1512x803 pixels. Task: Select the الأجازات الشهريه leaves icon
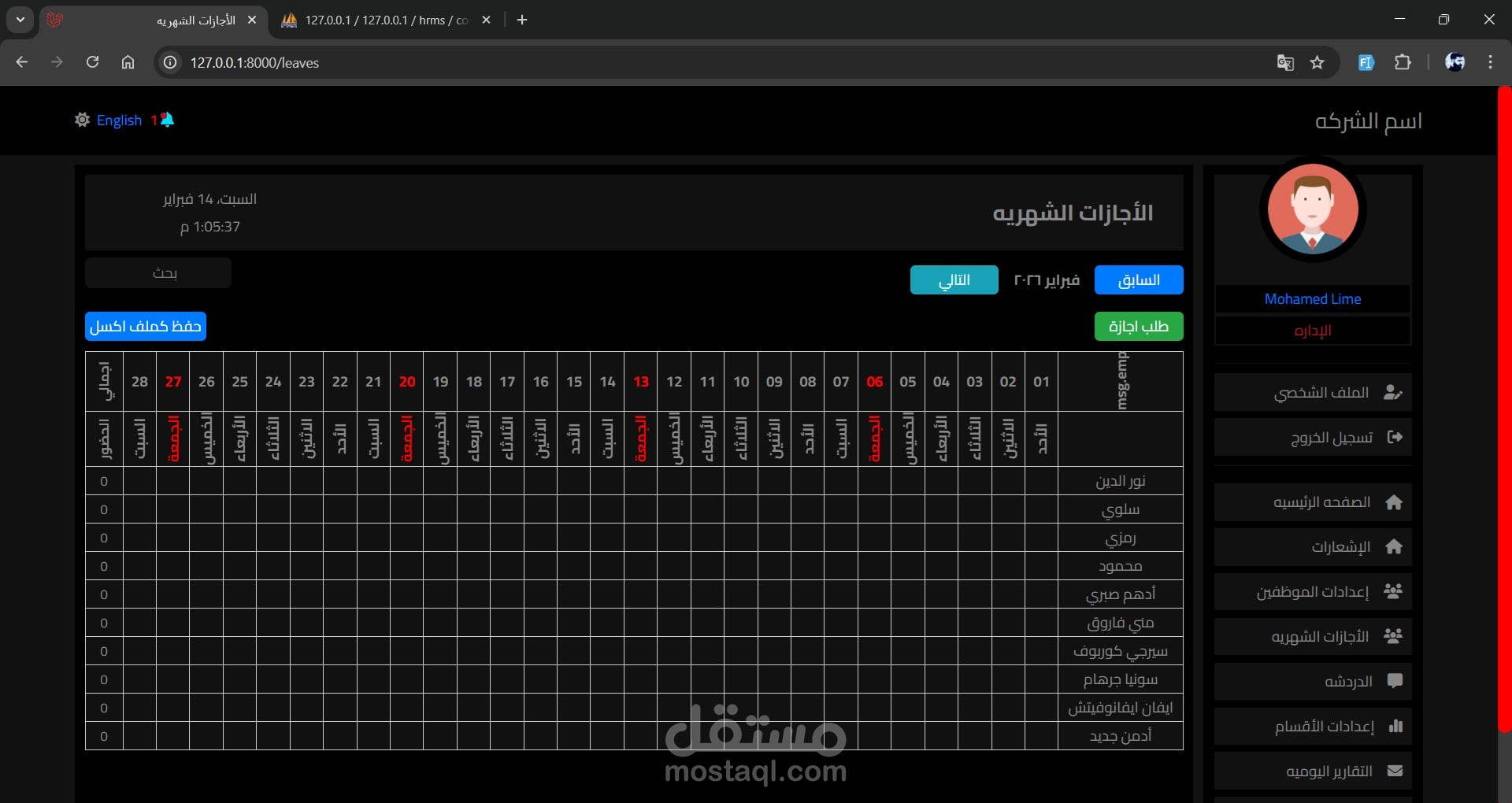pos(1395,636)
